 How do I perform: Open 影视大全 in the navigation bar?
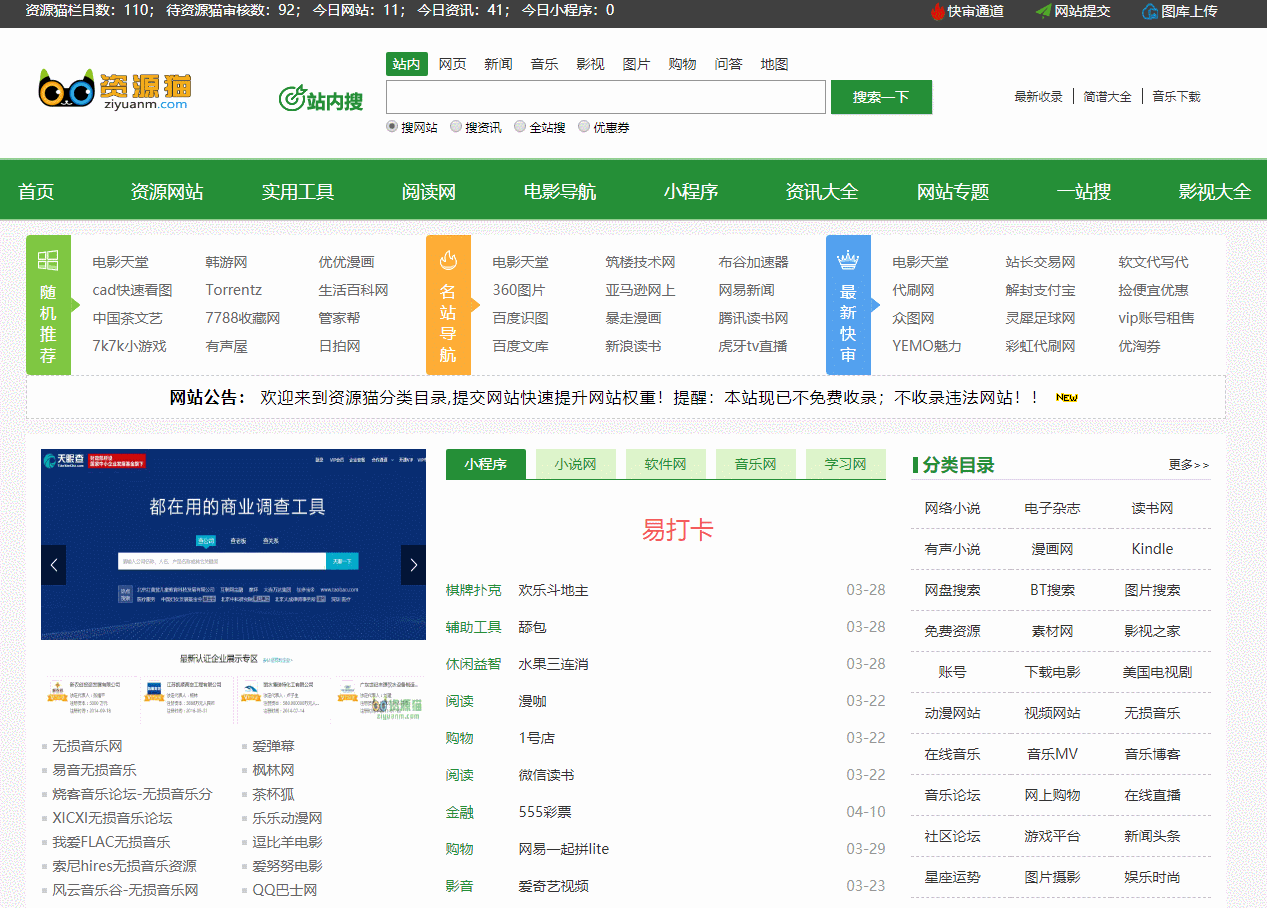tap(1215, 192)
